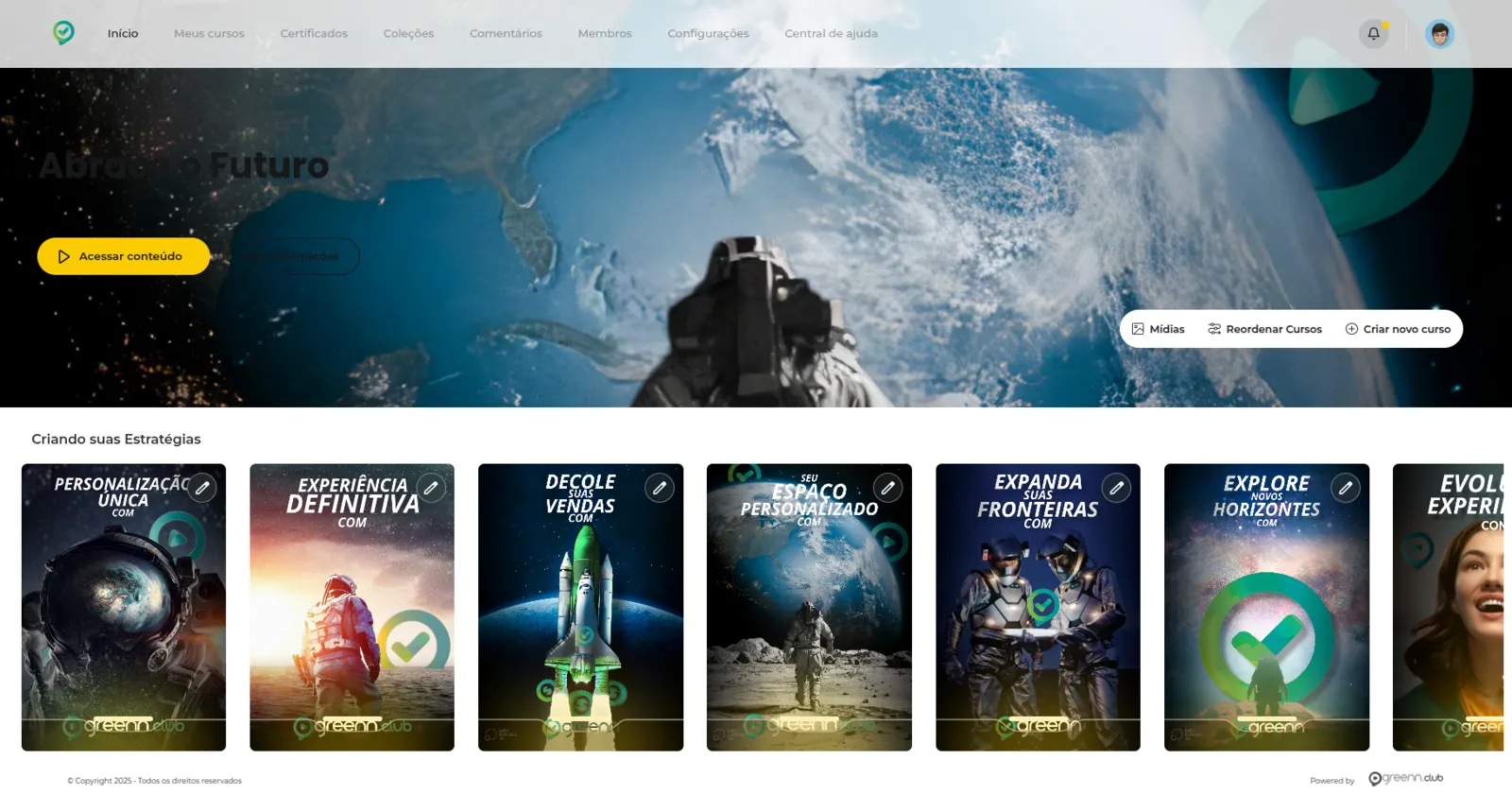
Task: Open the Seu Espaço Personalizado course thumbnail
Action: (x=810, y=607)
